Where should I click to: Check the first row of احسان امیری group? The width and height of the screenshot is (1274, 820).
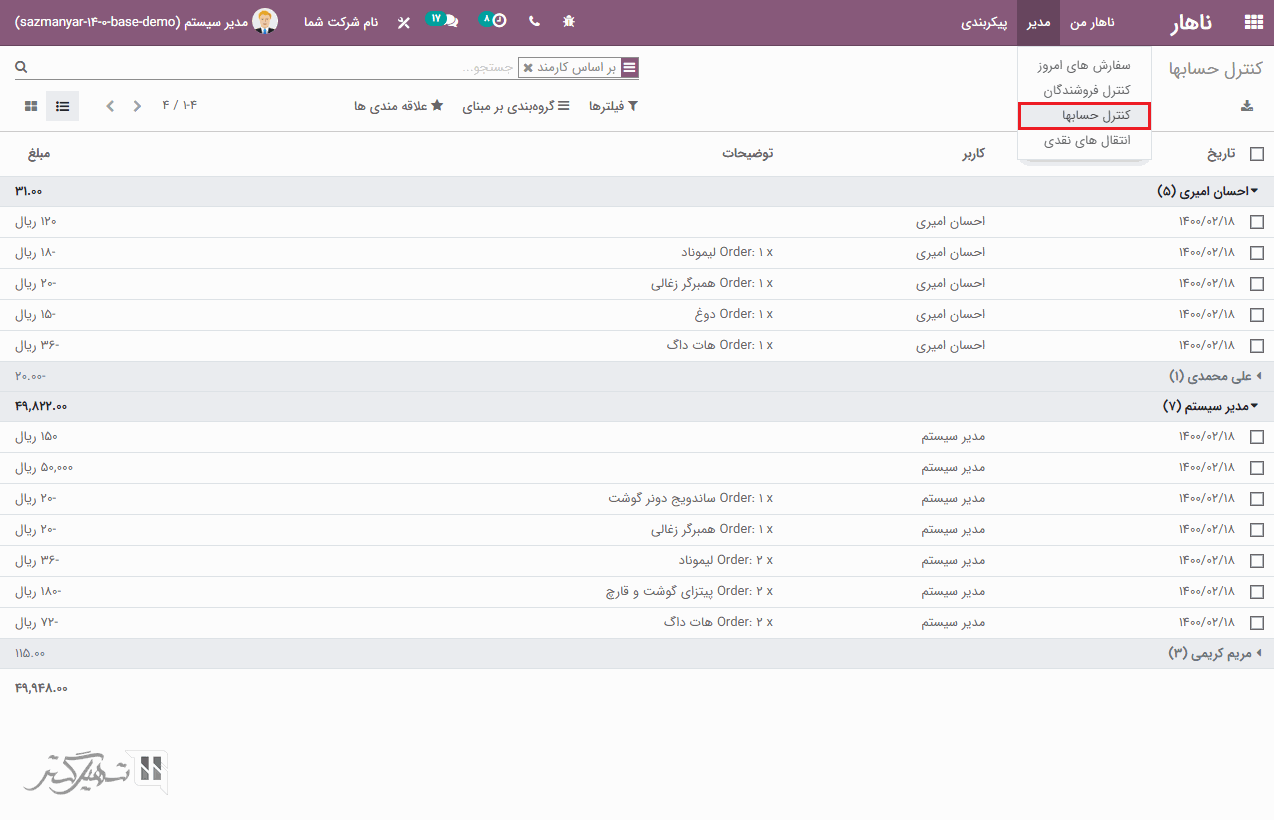(1257, 222)
